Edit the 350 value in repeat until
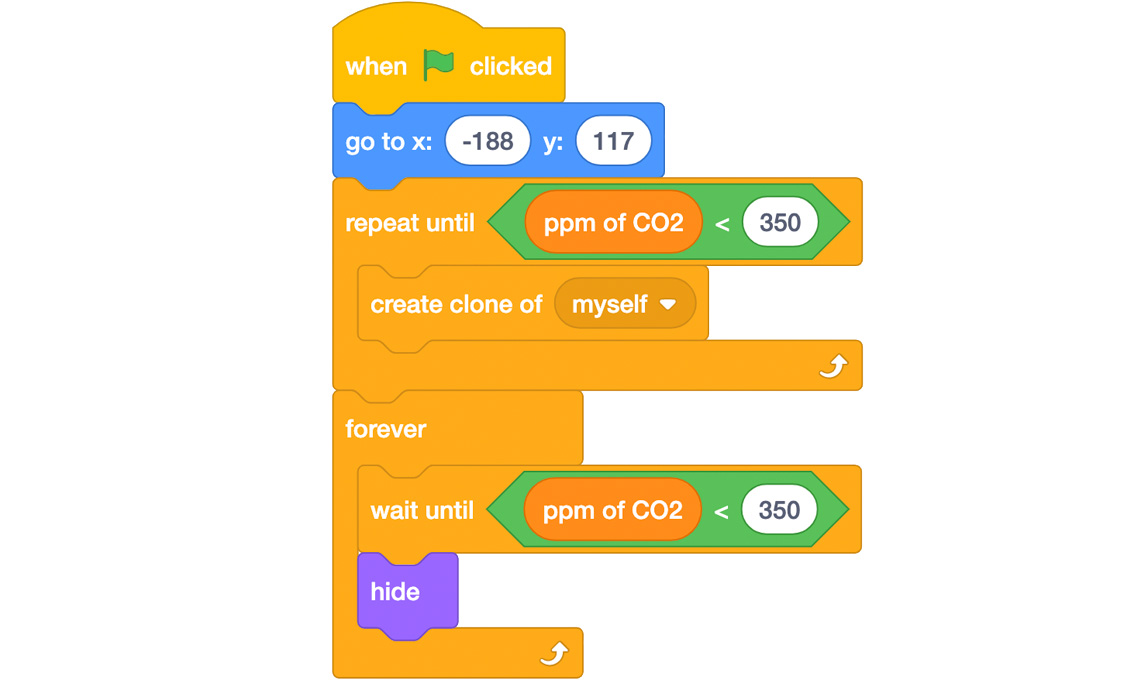 (780, 222)
